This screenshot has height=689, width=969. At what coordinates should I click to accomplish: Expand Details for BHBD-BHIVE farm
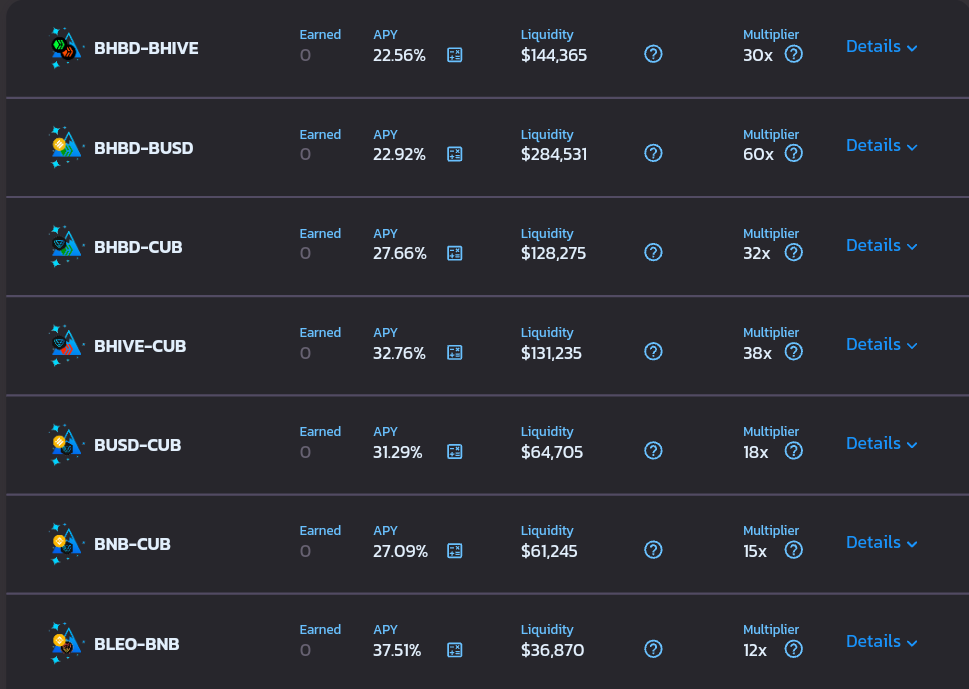(x=881, y=46)
